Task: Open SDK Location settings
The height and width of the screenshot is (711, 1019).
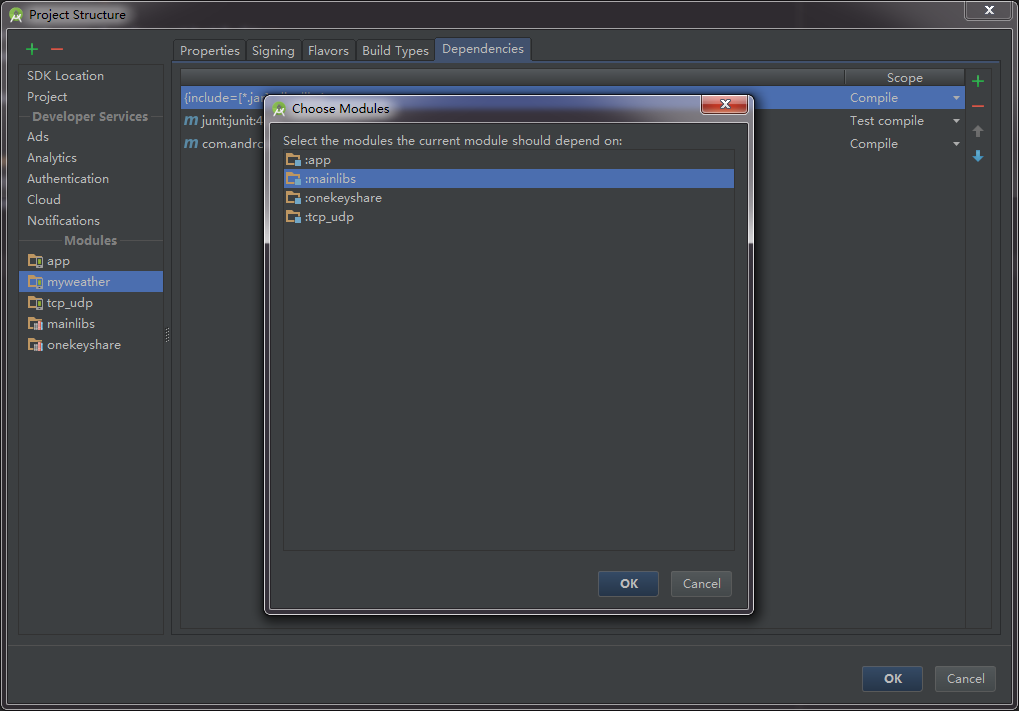Action: [x=65, y=75]
